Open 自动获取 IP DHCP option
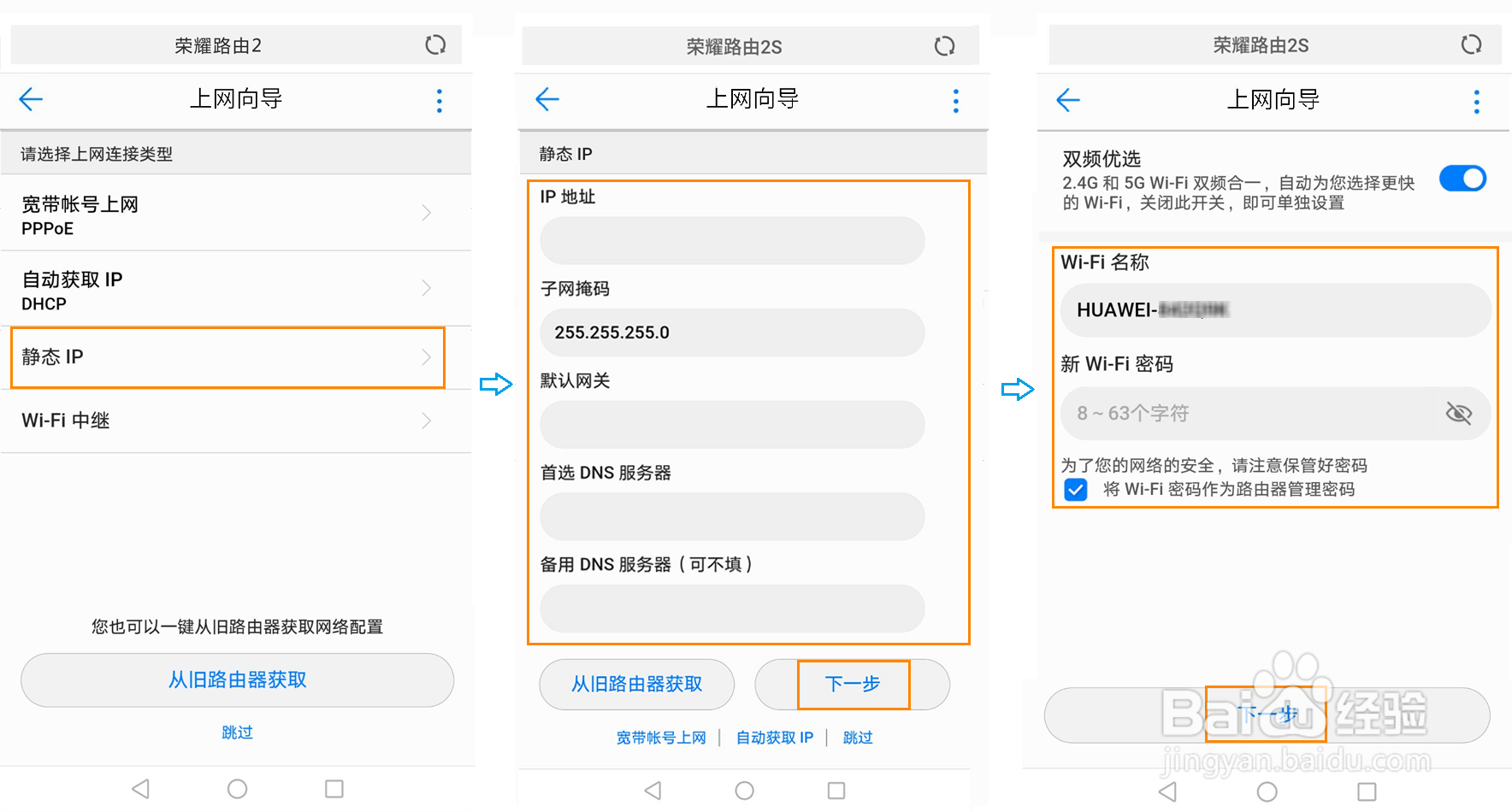This screenshot has width=1512, height=812. click(x=236, y=289)
